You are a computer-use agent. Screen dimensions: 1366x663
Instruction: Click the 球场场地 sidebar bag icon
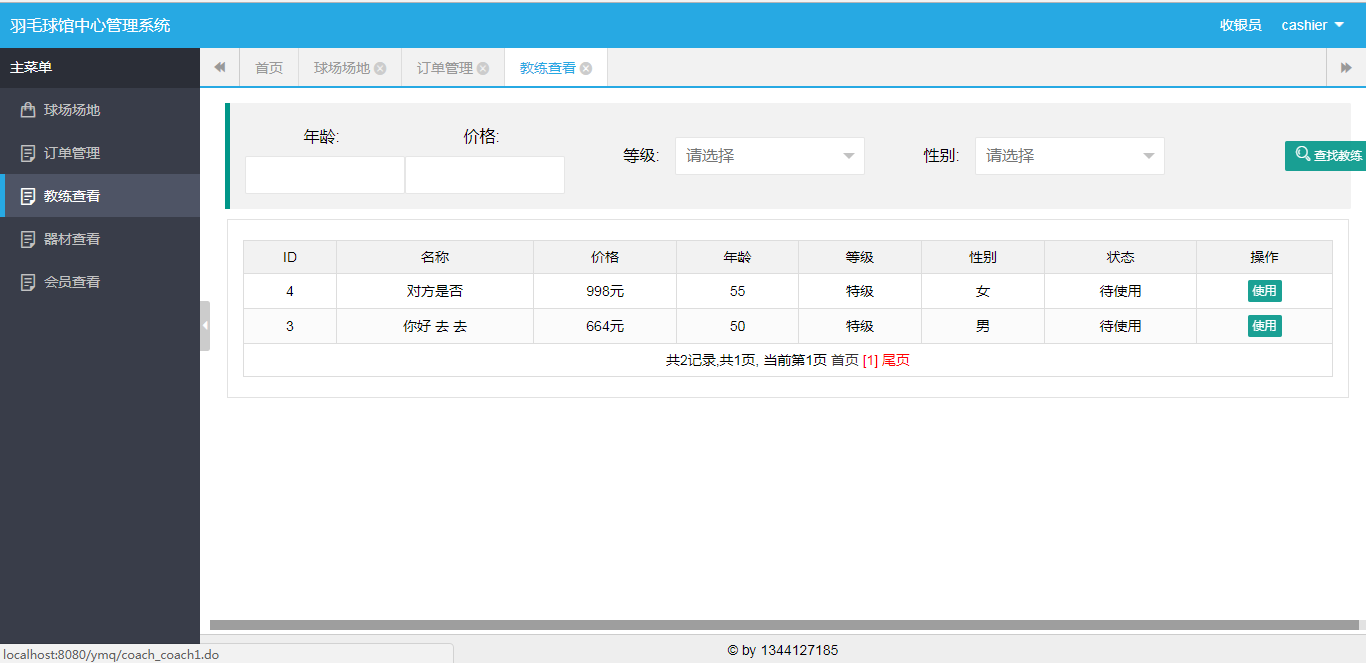pos(28,110)
